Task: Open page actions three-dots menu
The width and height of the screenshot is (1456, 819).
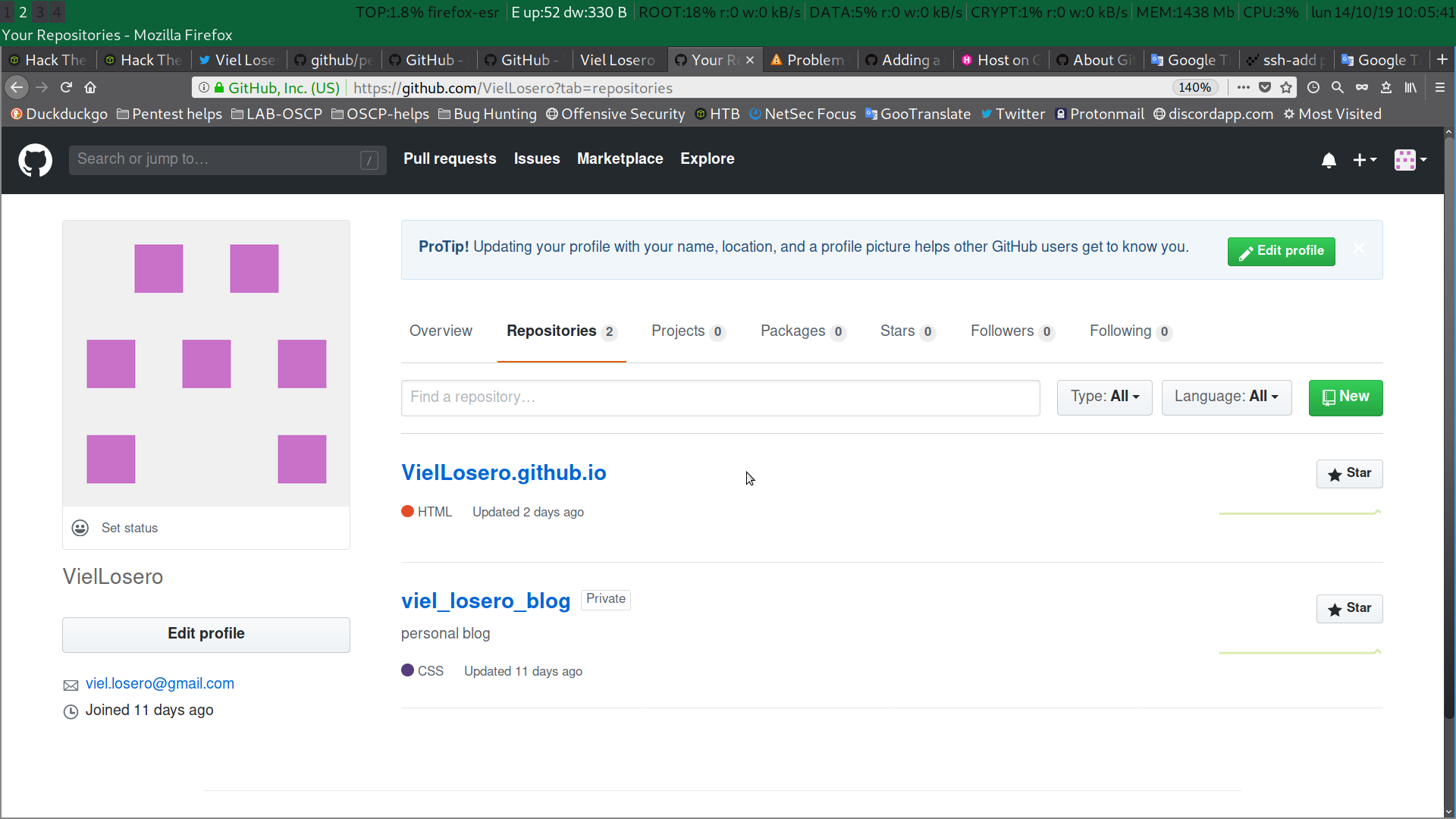Action: (x=1243, y=88)
